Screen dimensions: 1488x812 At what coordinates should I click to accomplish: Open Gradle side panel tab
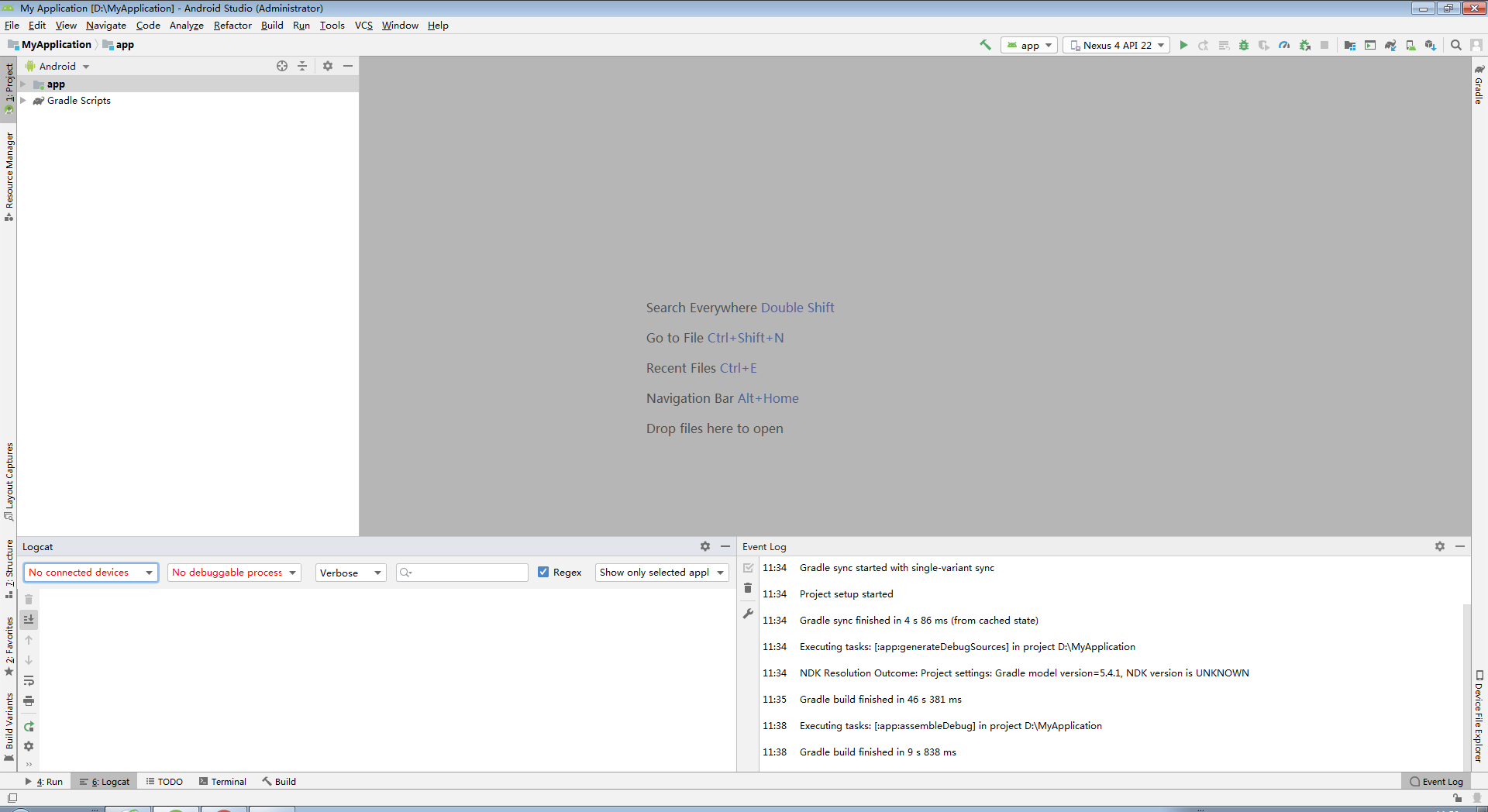click(1479, 85)
